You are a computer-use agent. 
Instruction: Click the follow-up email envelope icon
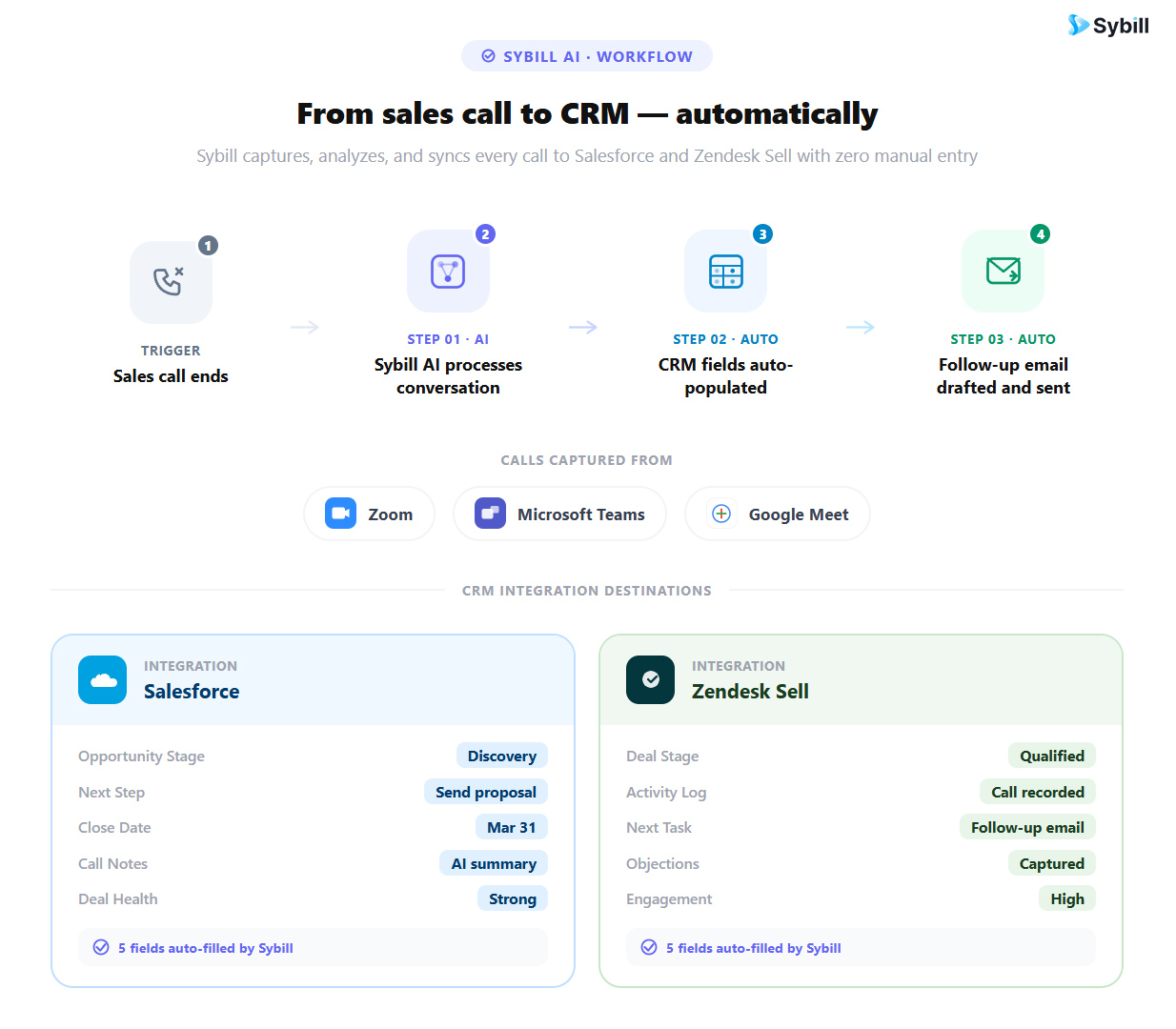[1003, 271]
